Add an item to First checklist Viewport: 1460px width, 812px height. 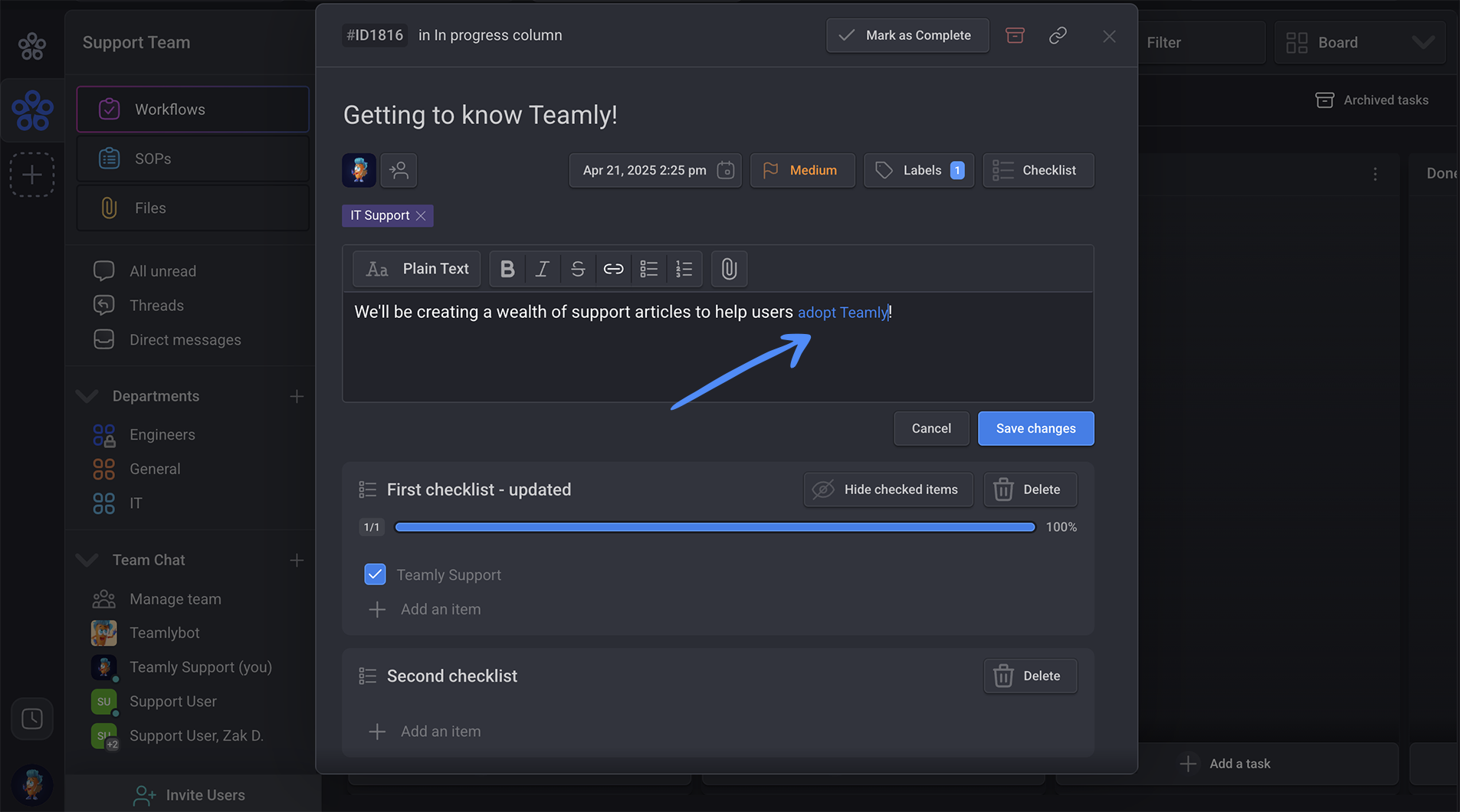coord(425,610)
